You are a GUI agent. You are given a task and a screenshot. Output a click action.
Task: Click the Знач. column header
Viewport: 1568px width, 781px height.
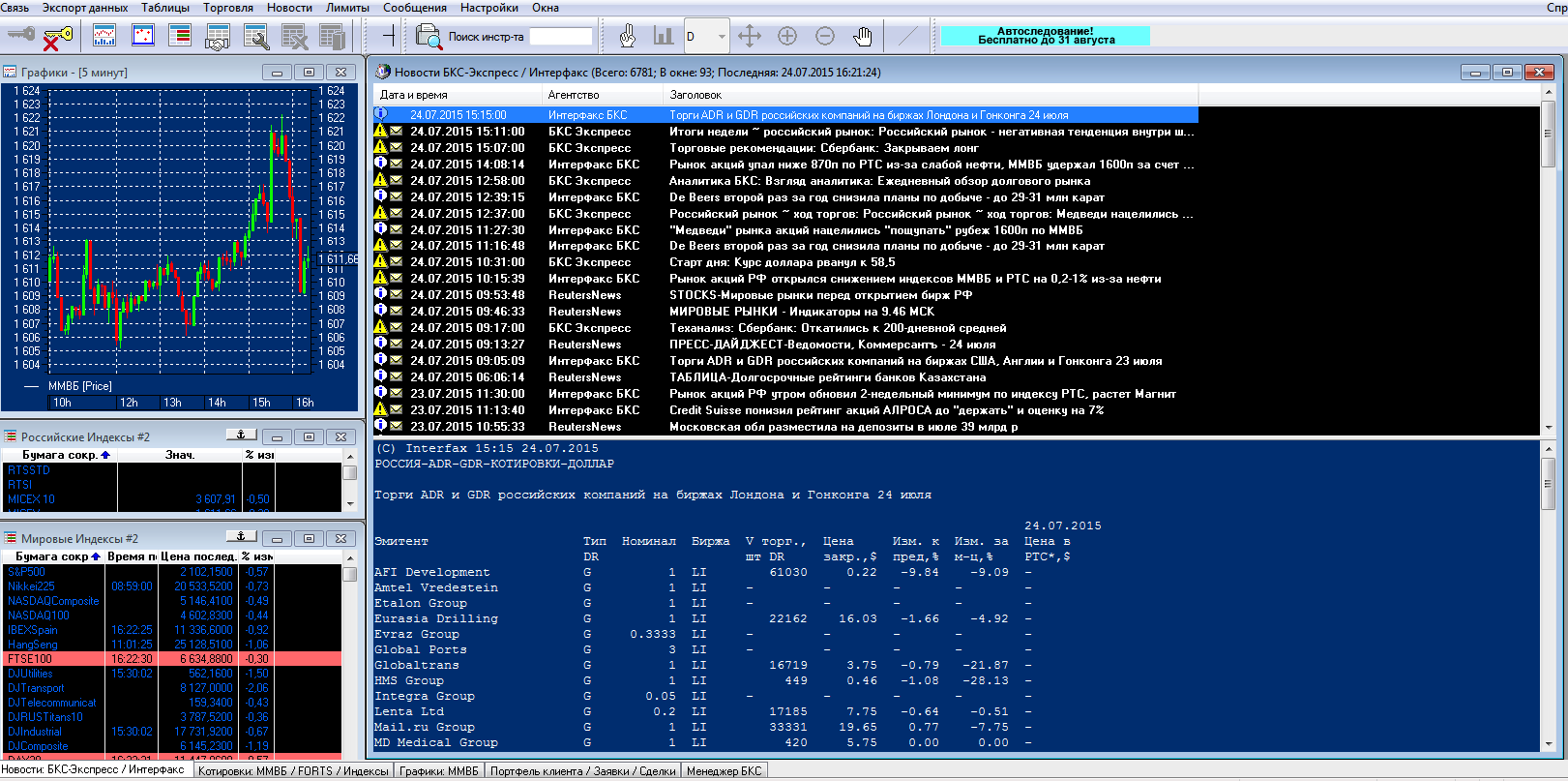pyautogui.click(x=180, y=455)
